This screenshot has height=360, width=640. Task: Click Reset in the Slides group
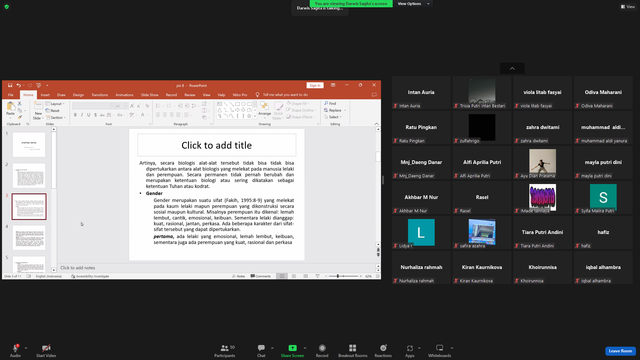[53, 111]
